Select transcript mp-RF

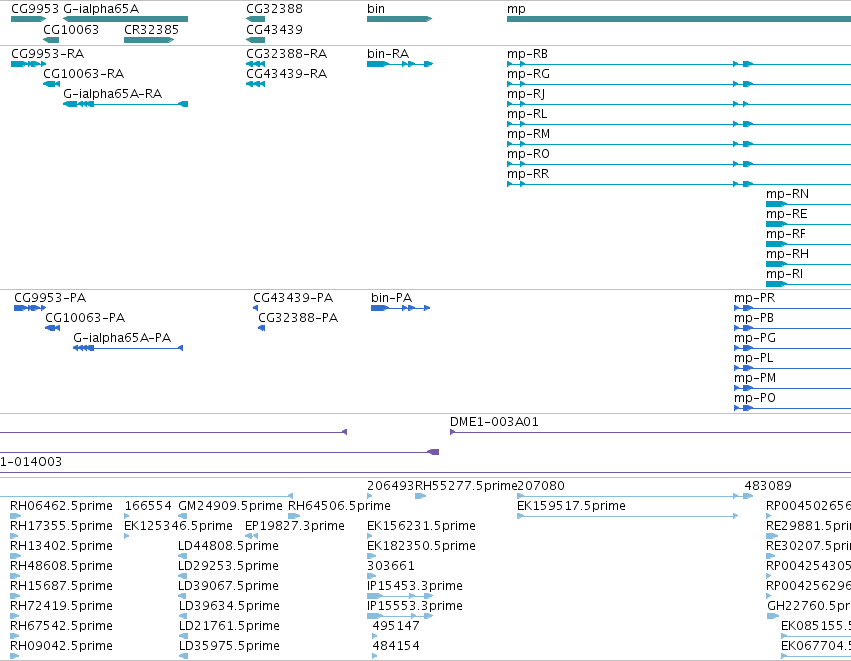click(x=808, y=244)
